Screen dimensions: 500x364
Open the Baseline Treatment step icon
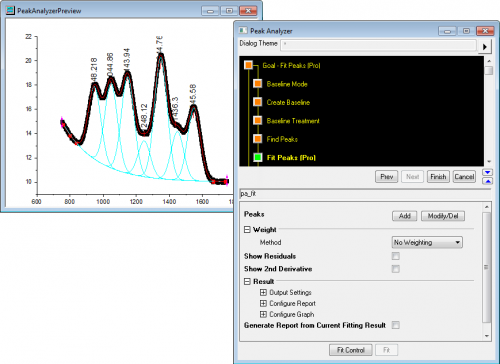tap(258, 120)
